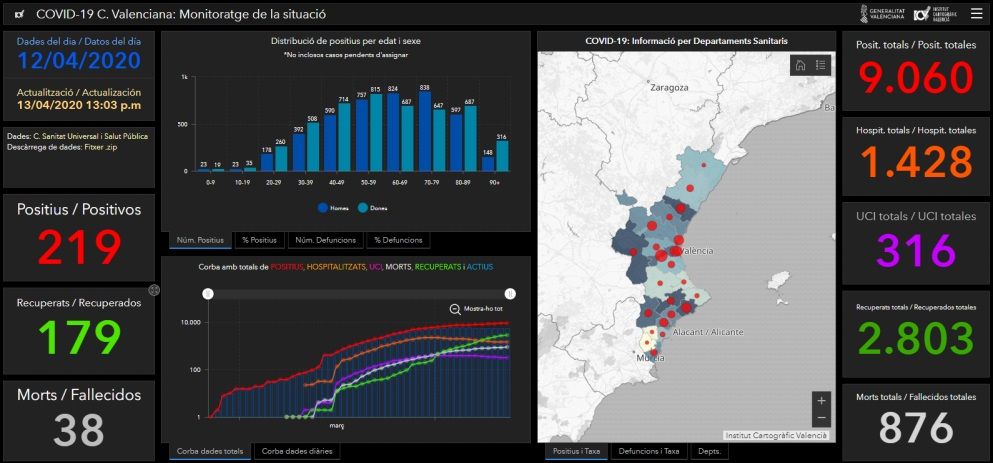Open the Depts. map tab
994x463 pixels.
coord(709,451)
